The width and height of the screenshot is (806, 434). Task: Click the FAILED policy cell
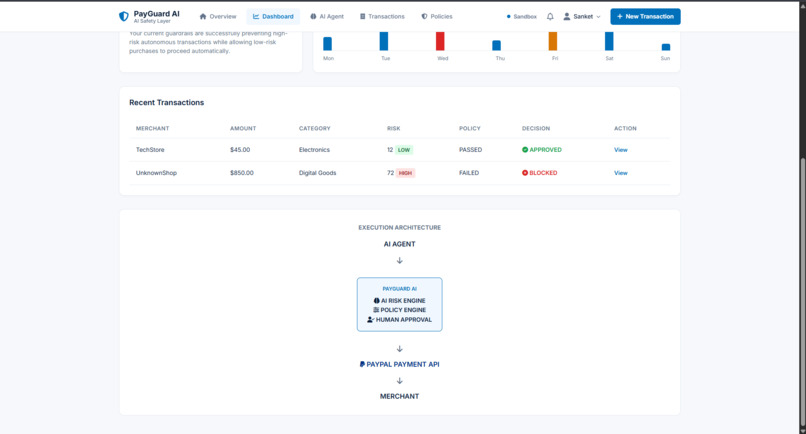pos(469,173)
